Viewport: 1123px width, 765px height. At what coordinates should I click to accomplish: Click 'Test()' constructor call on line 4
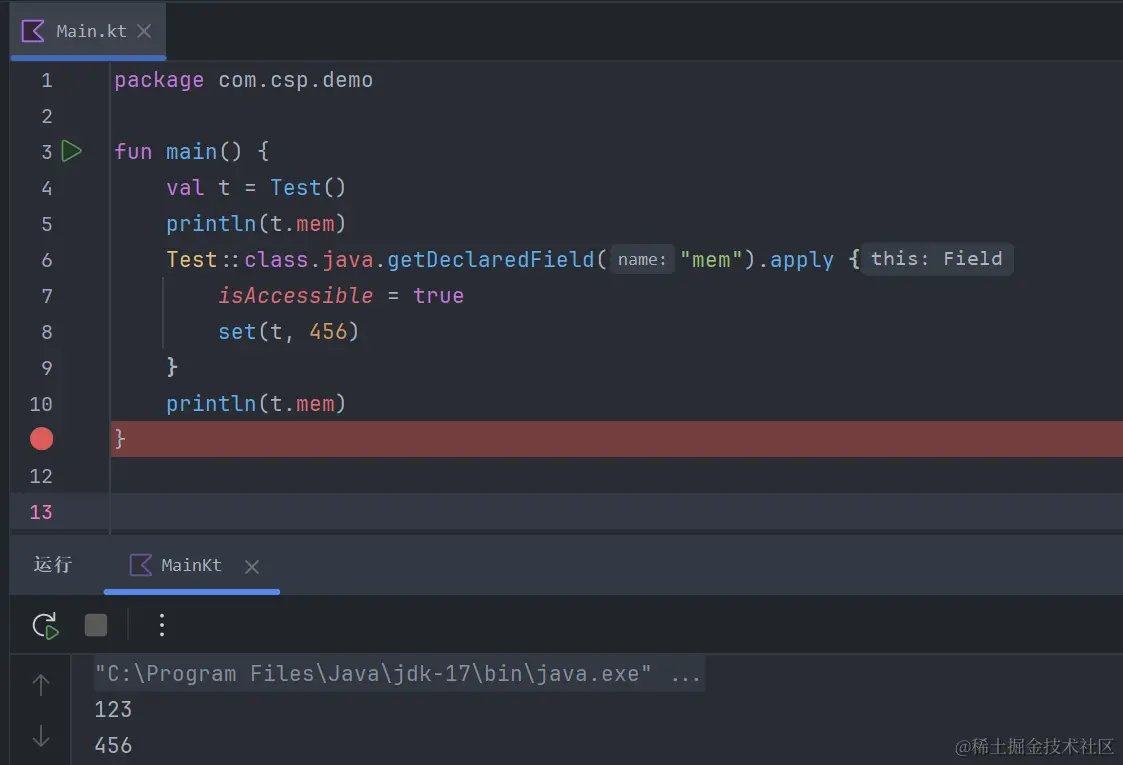click(308, 188)
